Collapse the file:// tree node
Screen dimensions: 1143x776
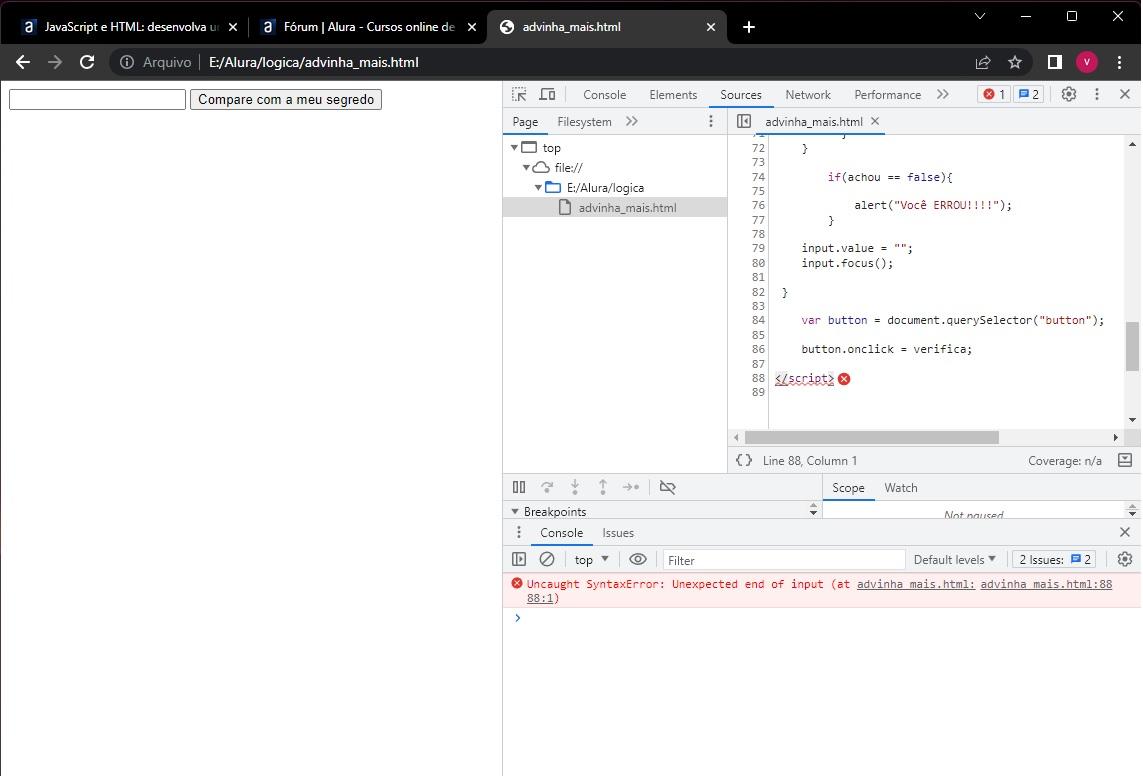(526, 168)
